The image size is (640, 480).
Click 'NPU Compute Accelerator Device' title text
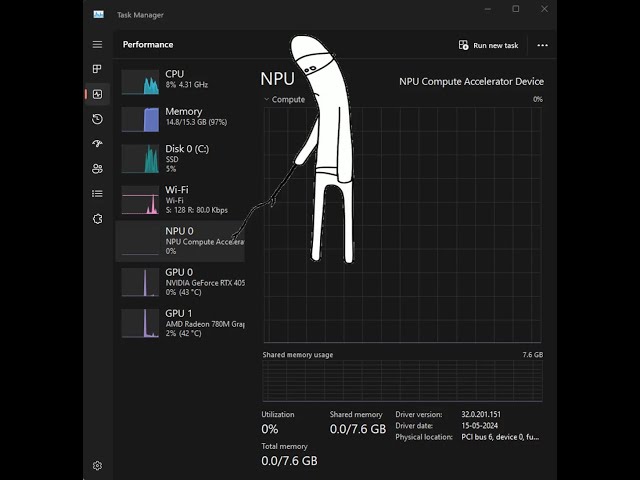tap(471, 82)
